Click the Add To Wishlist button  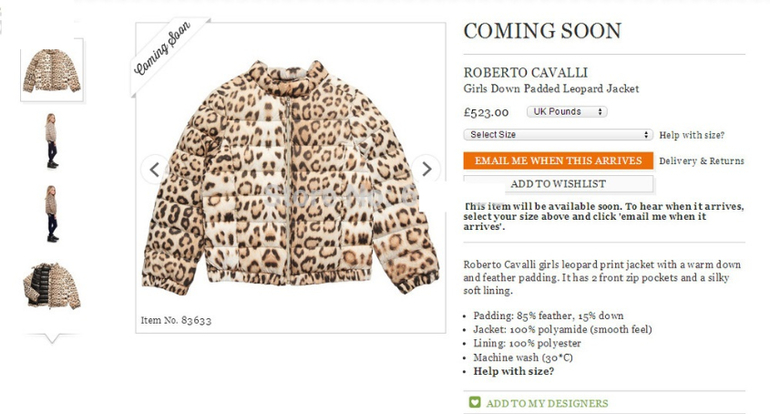coord(558,184)
